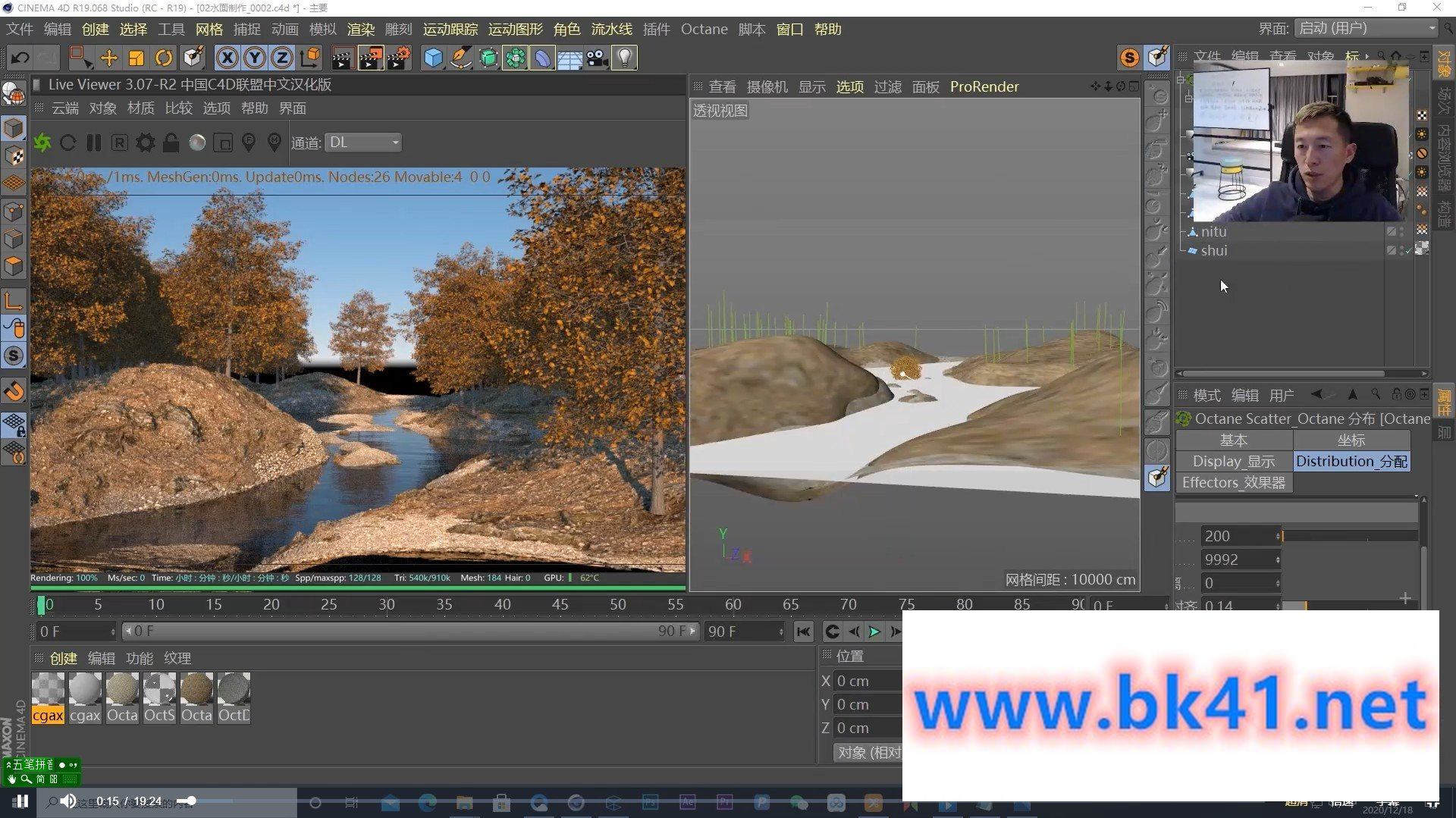The height and width of the screenshot is (818, 1456).
Task: Open the Subdivision Surface generator icon
Action: coord(488,58)
